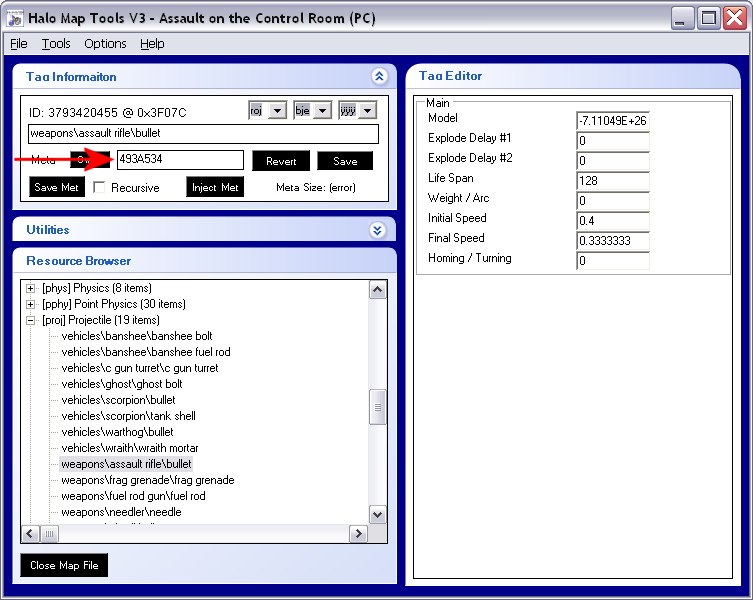
Task: Select vehicles\banshee\banshee fuel rod
Action: pos(146,352)
